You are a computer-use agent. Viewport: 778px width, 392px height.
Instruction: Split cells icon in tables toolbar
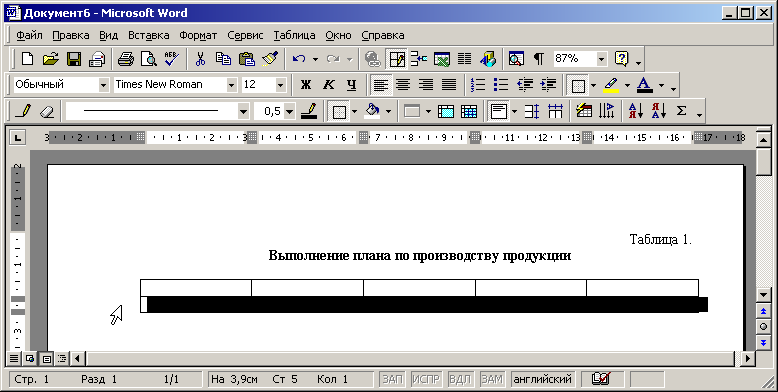pos(469,111)
